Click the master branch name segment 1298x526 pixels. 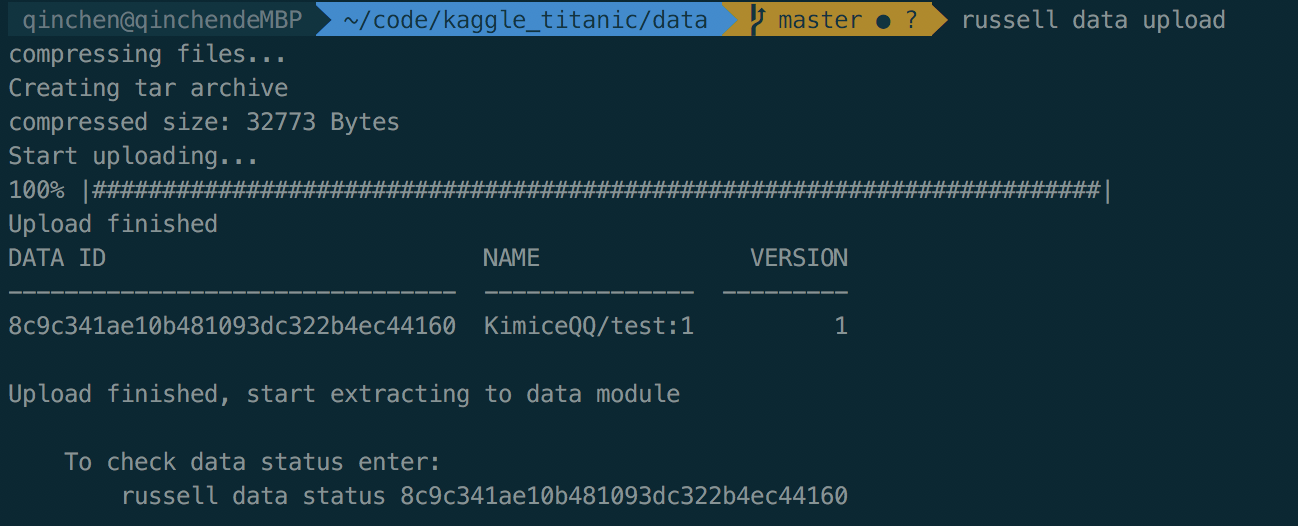point(820,20)
